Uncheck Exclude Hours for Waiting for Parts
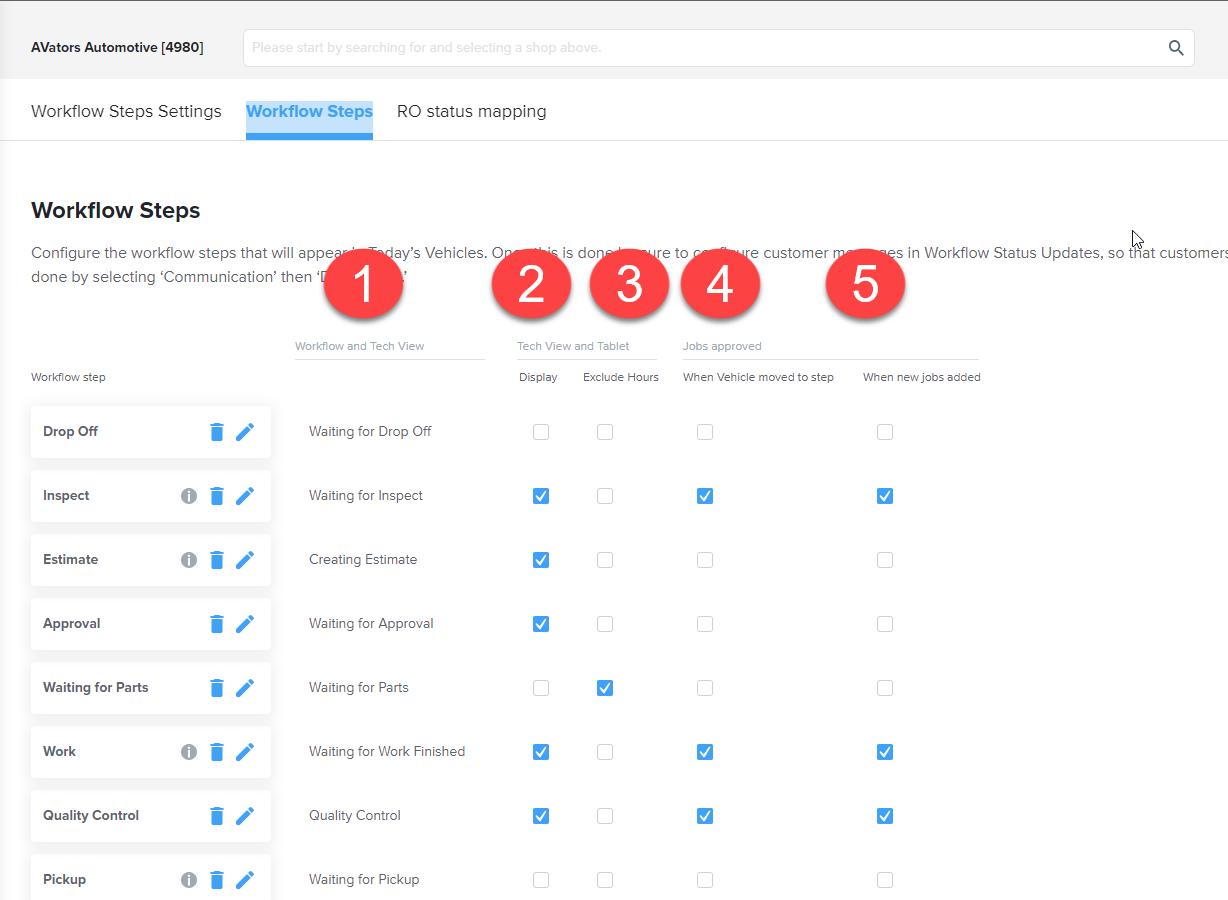The image size is (1228, 900). point(605,687)
